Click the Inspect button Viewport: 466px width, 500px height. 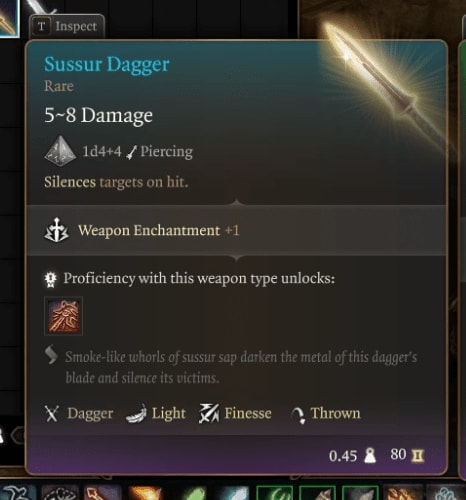(x=67, y=26)
